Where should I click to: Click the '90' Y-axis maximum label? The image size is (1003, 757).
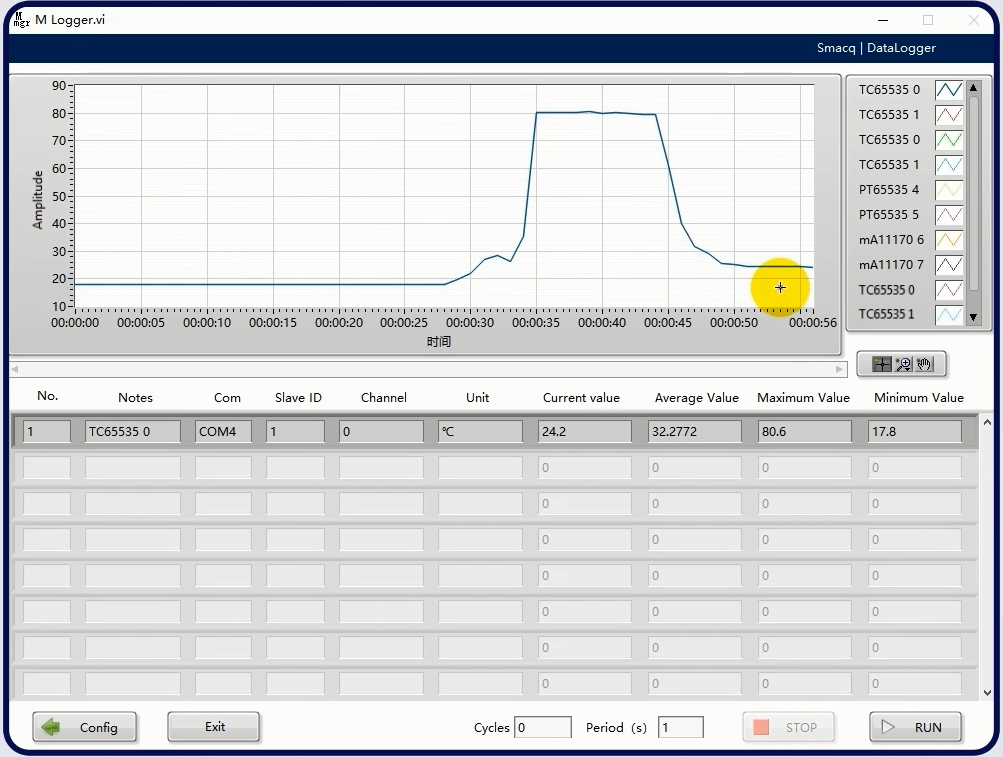tap(59, 86)
